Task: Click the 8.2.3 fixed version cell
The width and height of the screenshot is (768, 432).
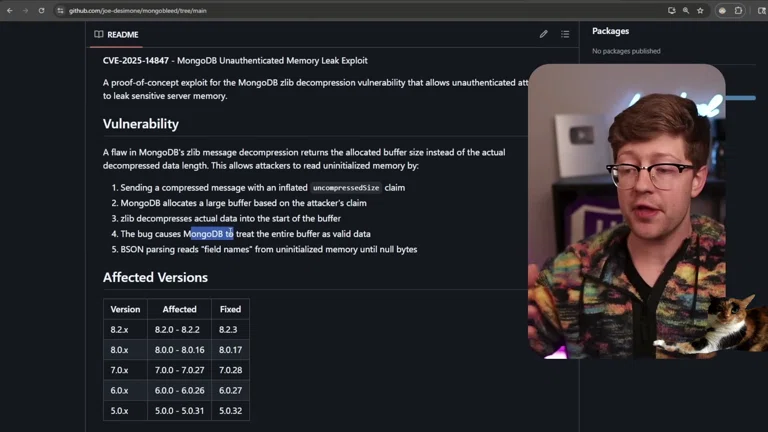Action: pos(230,329)
